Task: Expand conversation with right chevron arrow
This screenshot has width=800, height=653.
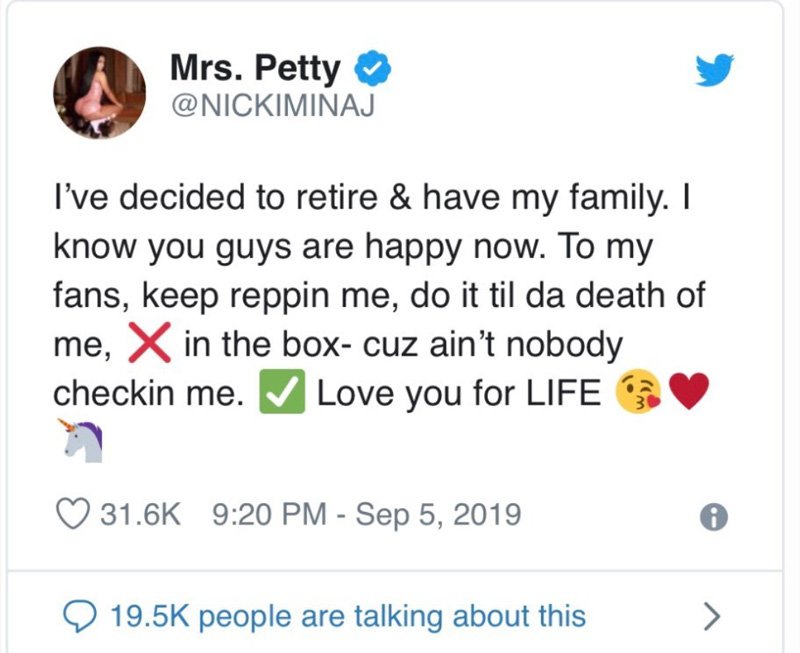Action: pos(710,615)
